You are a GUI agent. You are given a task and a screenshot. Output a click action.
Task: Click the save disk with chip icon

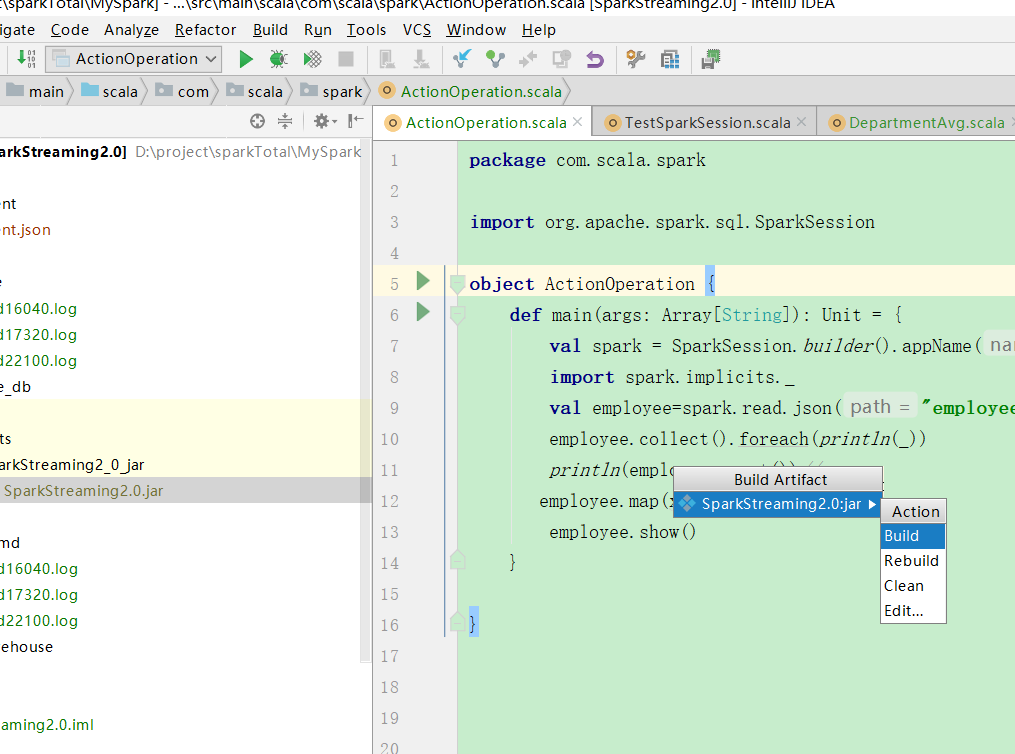click(711, 59)
